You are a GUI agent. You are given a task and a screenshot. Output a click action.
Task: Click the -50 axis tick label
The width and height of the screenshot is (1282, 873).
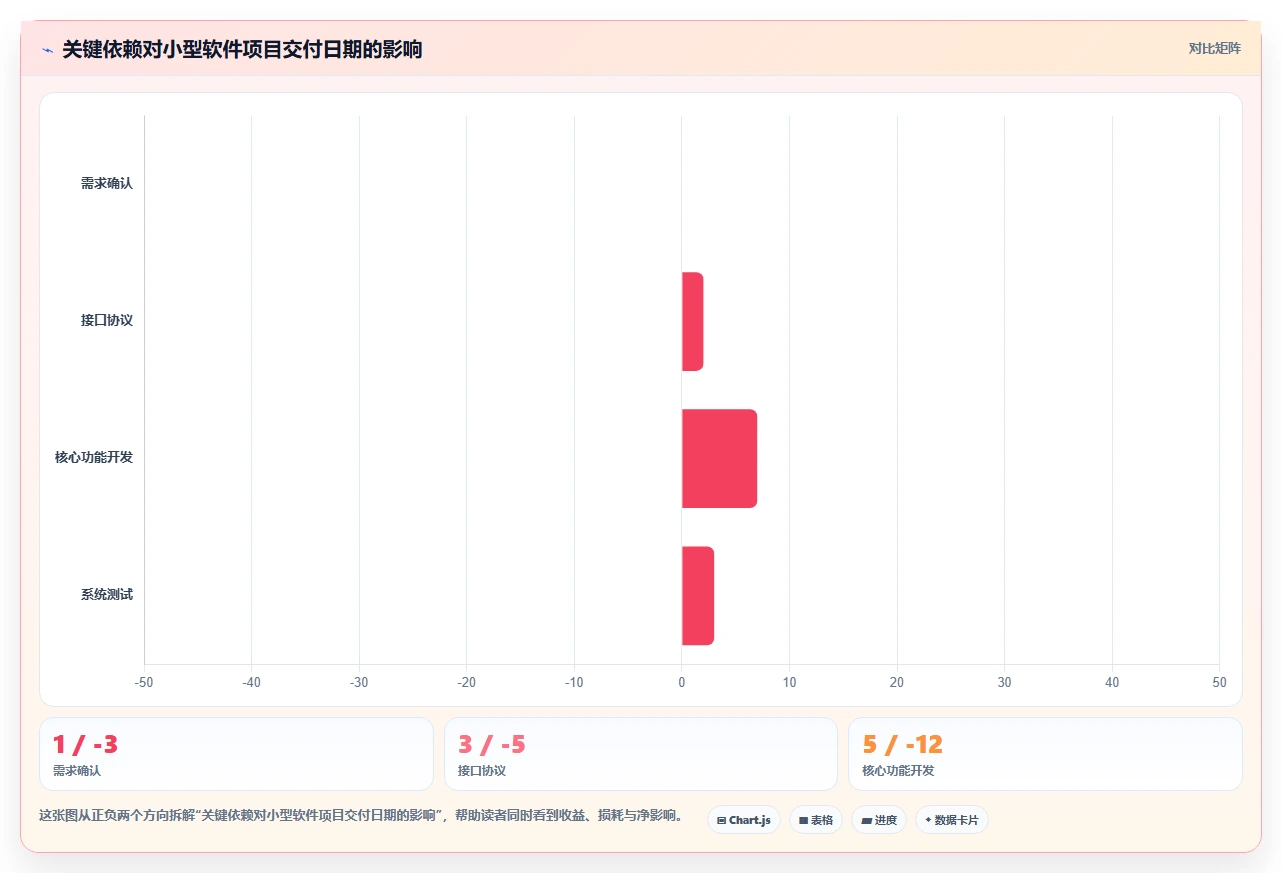point(144,682)
